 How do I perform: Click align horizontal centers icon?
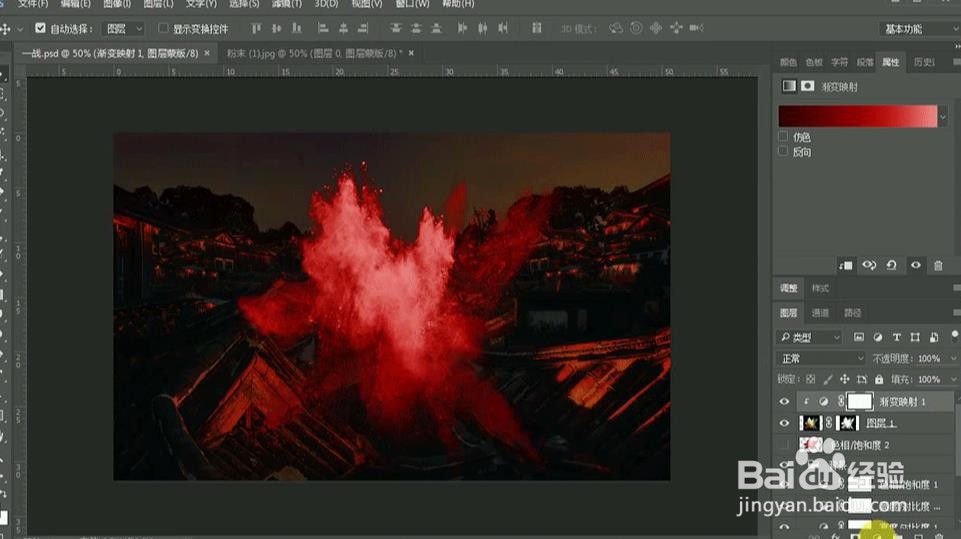pyautogui.click(x=343, y=28)
